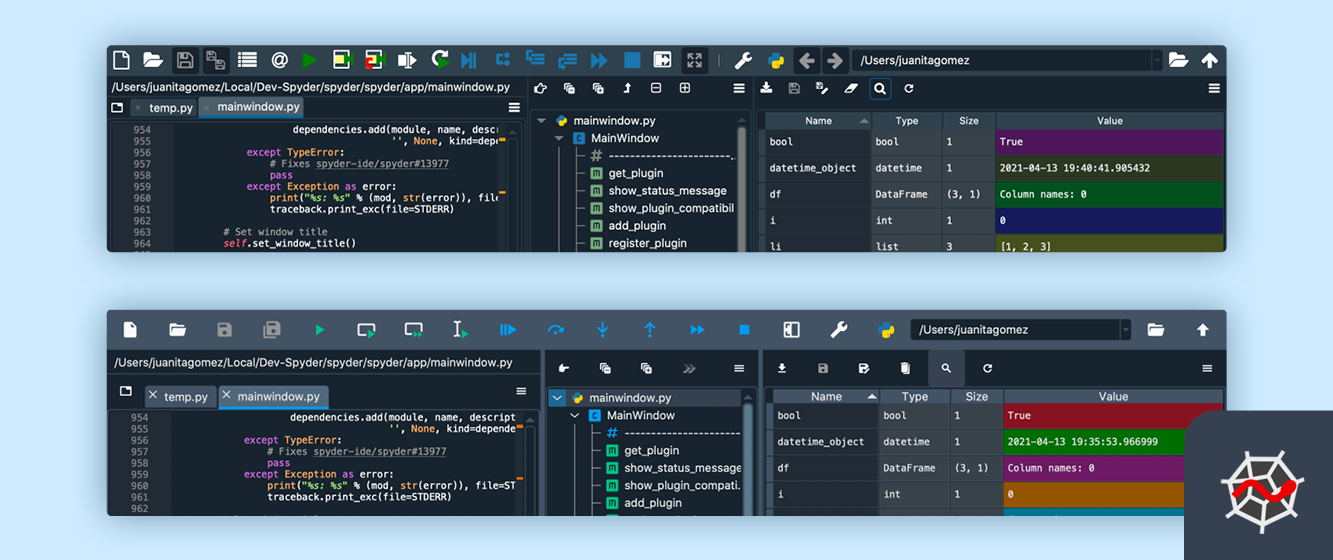Switch to temp.py tab in the upper editor
Screen dimensions: 1333x560
(170, 108)
